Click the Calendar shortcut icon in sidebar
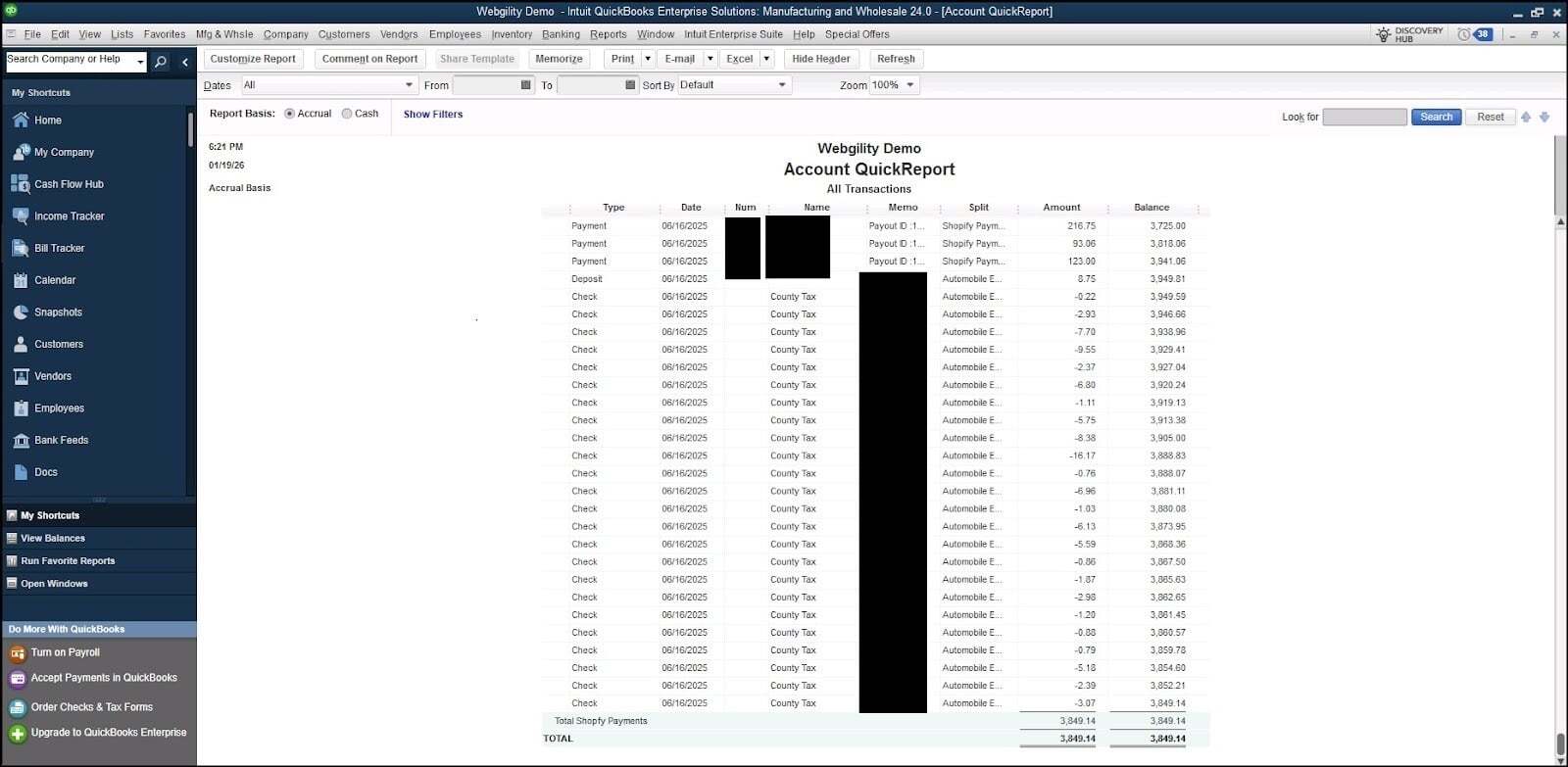The image size is (1568, 767). coord(21,280)
